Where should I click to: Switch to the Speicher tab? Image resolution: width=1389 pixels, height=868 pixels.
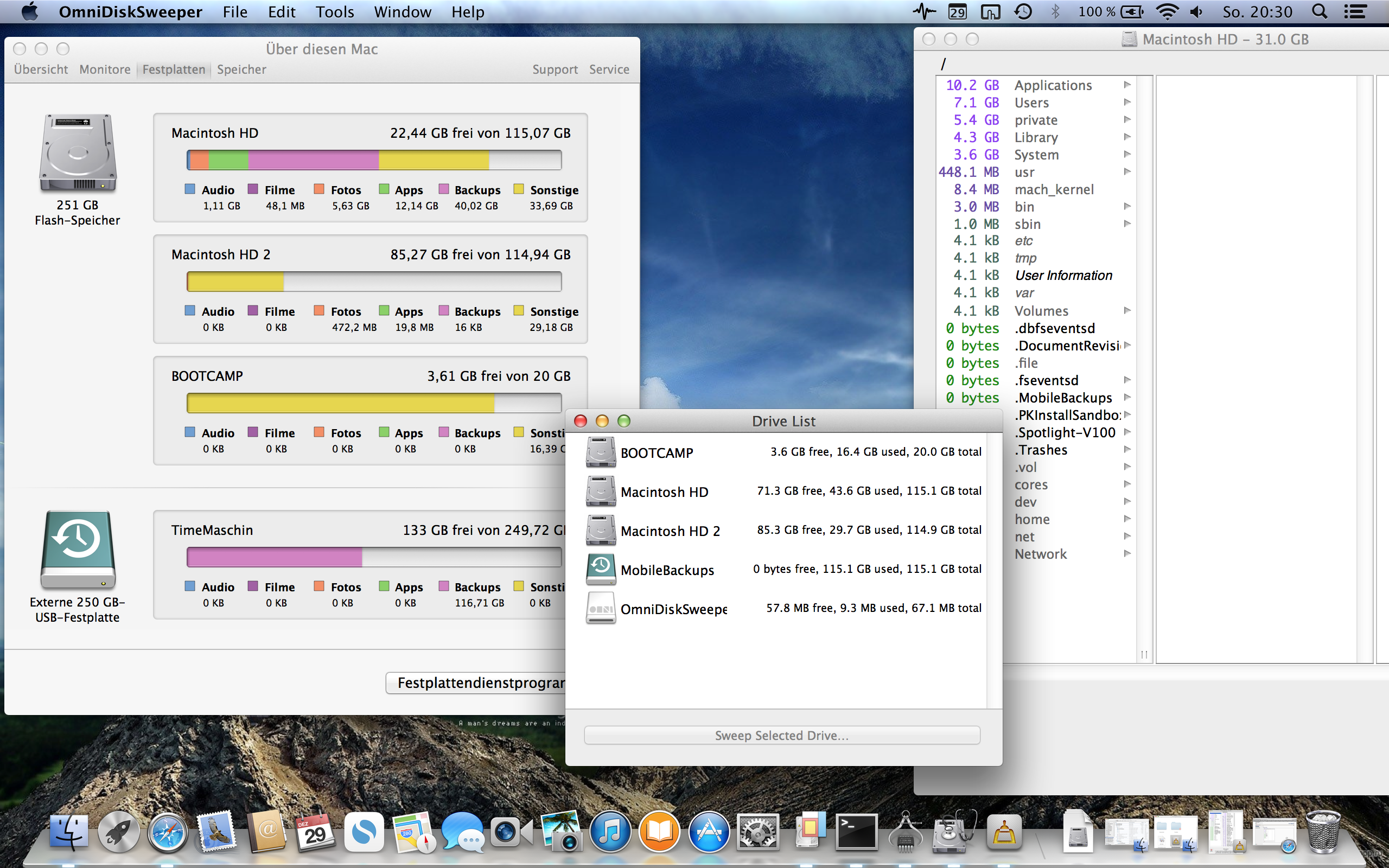point(241,69)
